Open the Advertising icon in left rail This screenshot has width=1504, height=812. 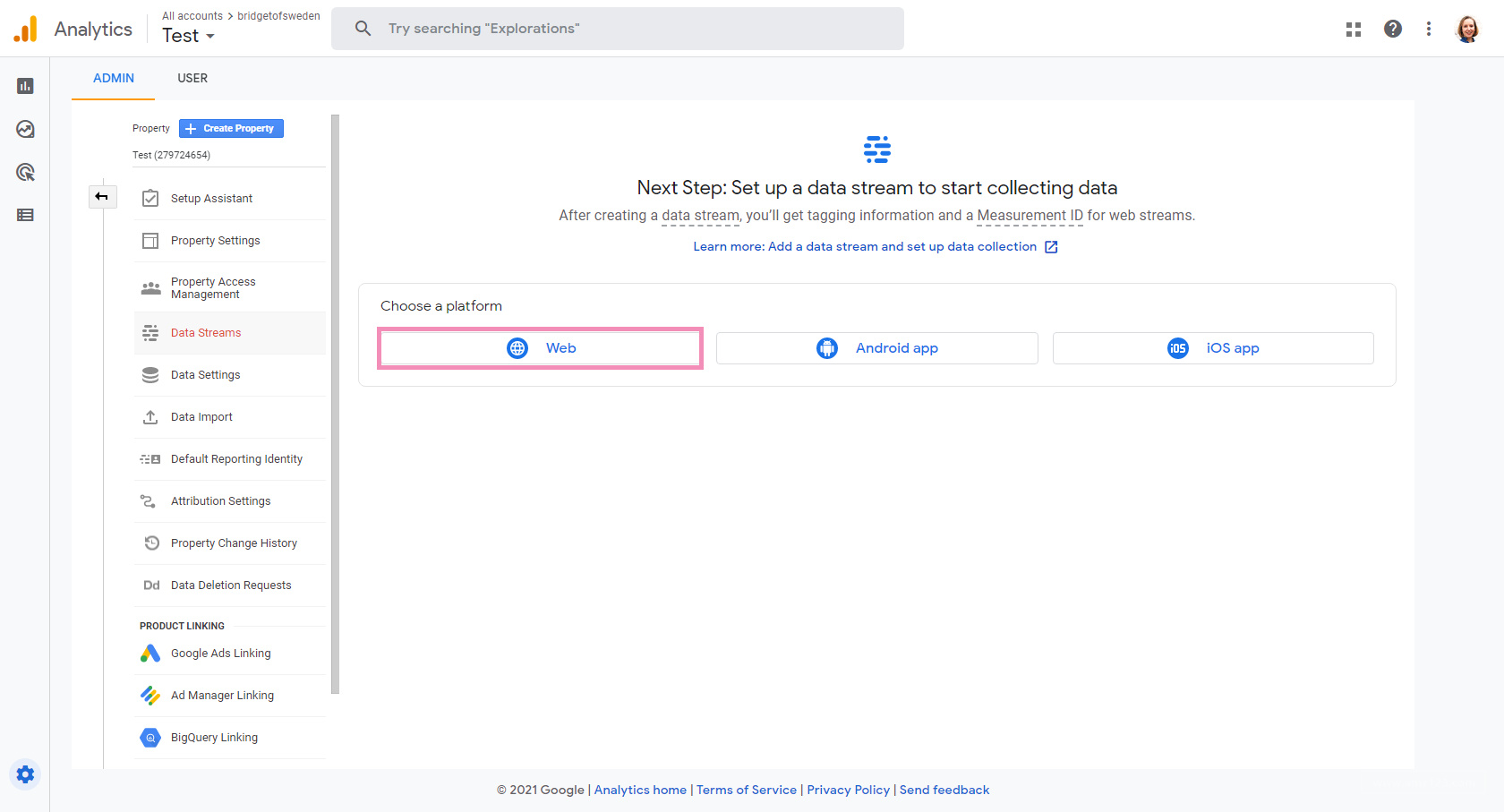pos(25,172)
